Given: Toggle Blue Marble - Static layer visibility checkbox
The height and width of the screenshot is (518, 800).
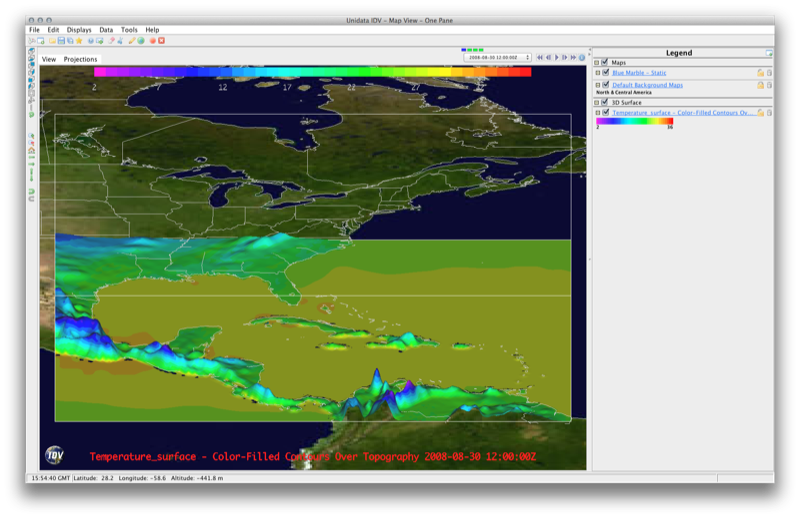Looking at the screenshot, I should pyautogui.click(x=606, y=73).
